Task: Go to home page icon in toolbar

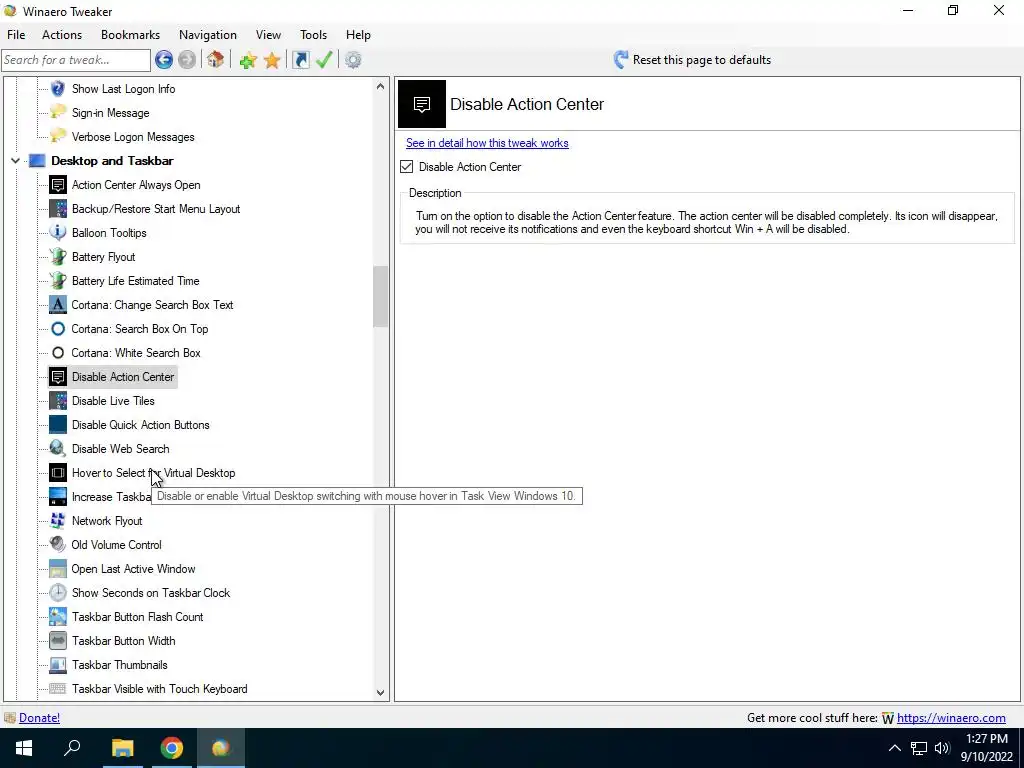Action: (x=216, y=60)
